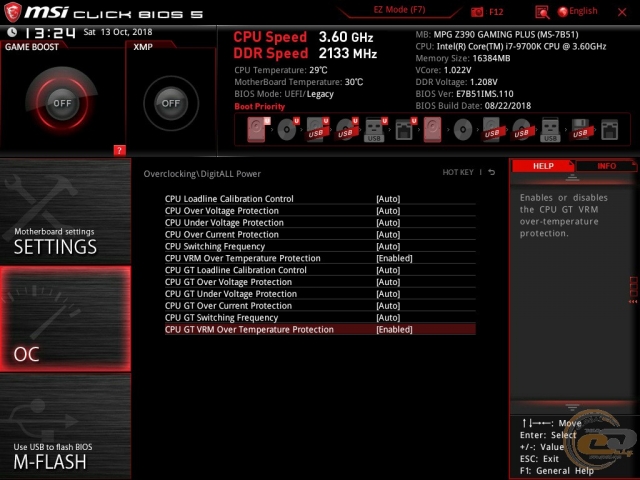The height and width of the screenshot is (480, 640).
Task: Close the BIOS with the red X
Action: [622, 12]
